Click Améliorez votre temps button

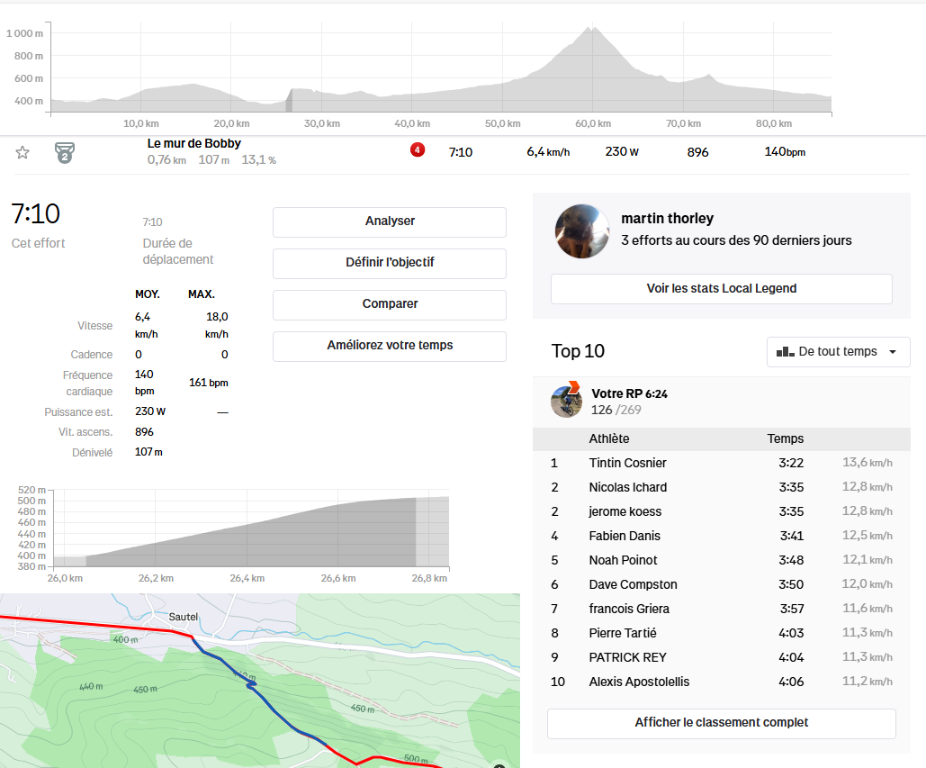(x=390, y=346)
